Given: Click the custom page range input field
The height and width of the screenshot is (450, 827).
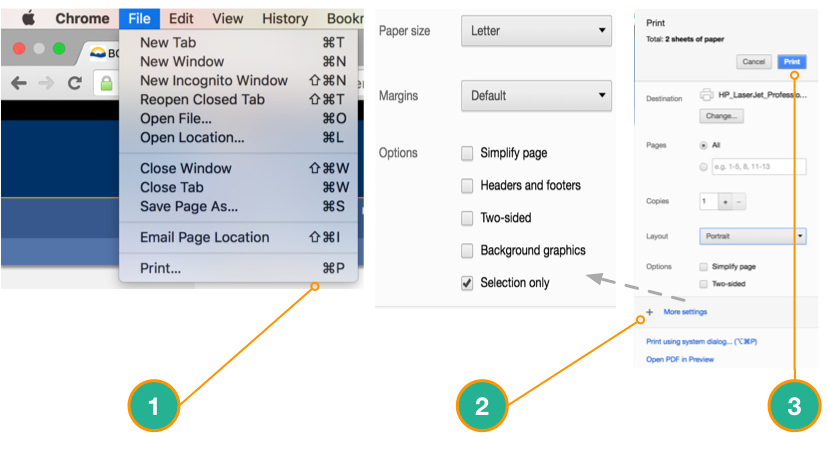Looking at the screenshot, I should (x=757, y=167).
